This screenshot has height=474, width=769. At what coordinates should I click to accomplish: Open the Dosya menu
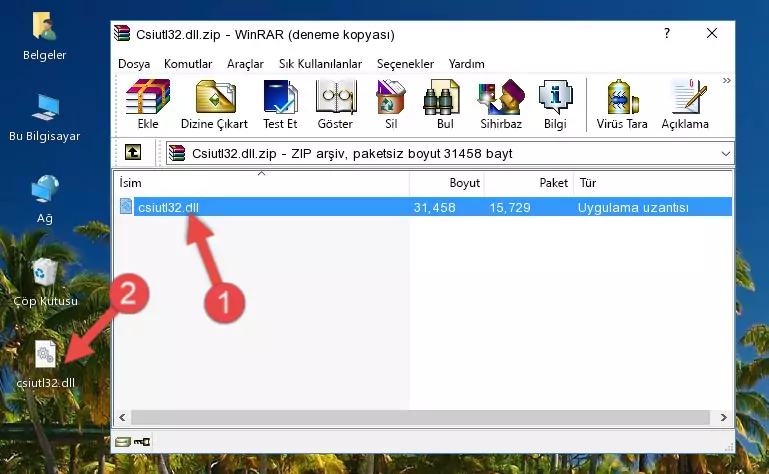pos(134,64)
